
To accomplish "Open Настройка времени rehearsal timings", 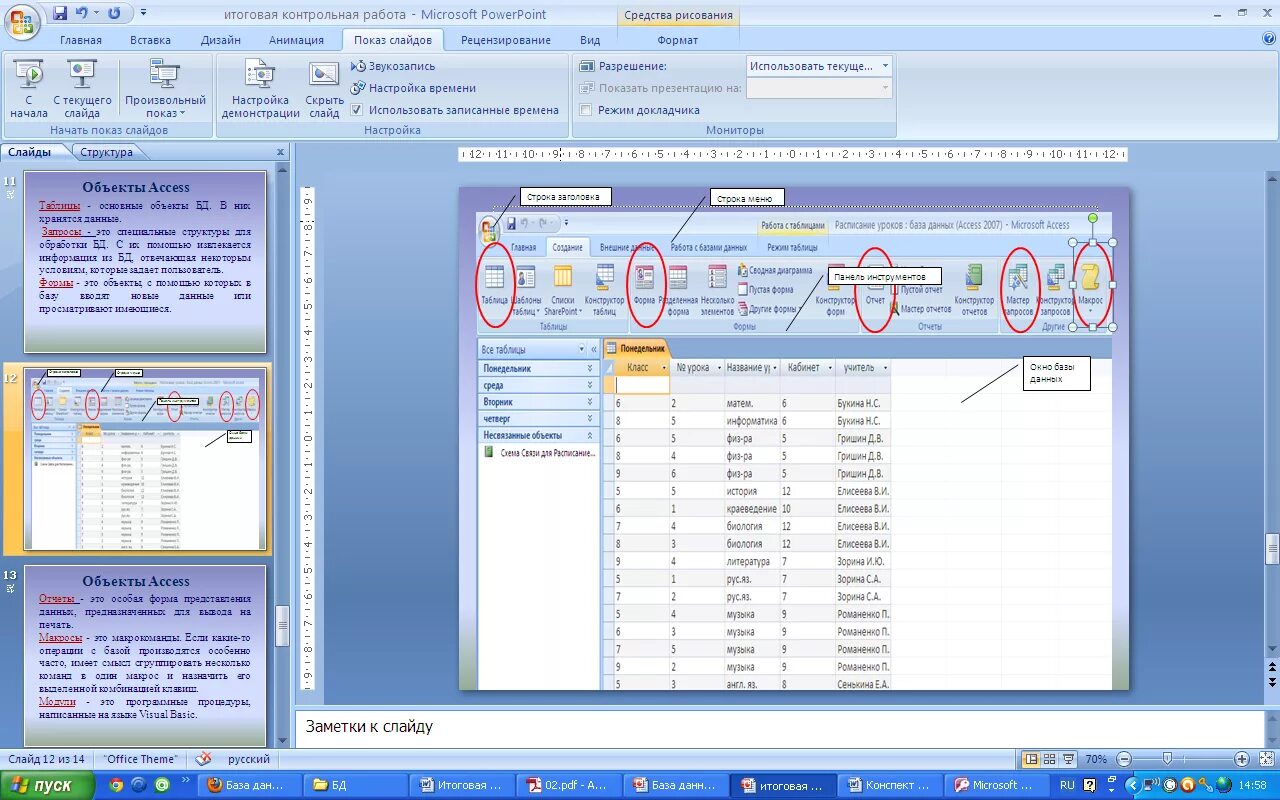I will 413,88.
